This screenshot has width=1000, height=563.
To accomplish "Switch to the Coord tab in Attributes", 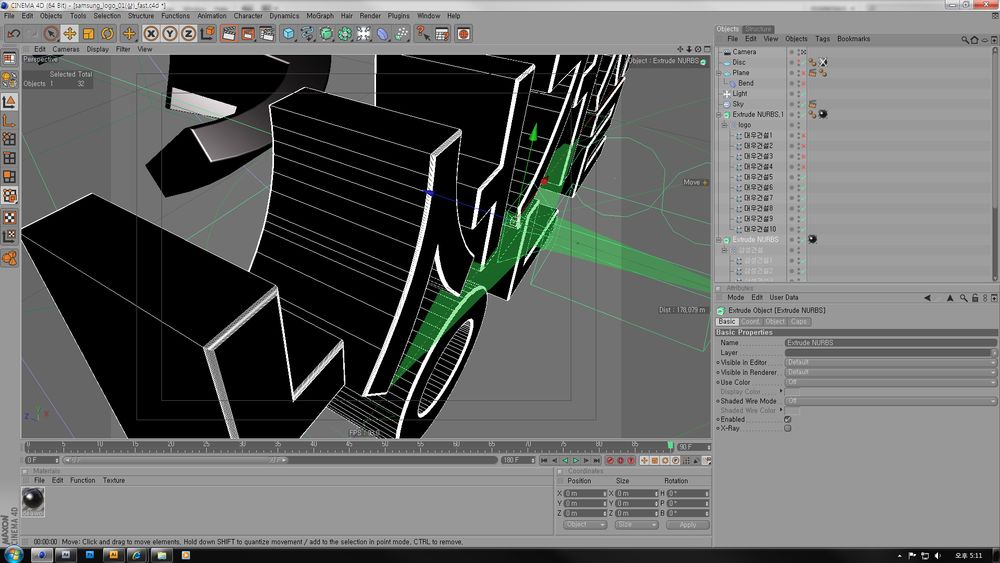I will [x=750, y=322].
